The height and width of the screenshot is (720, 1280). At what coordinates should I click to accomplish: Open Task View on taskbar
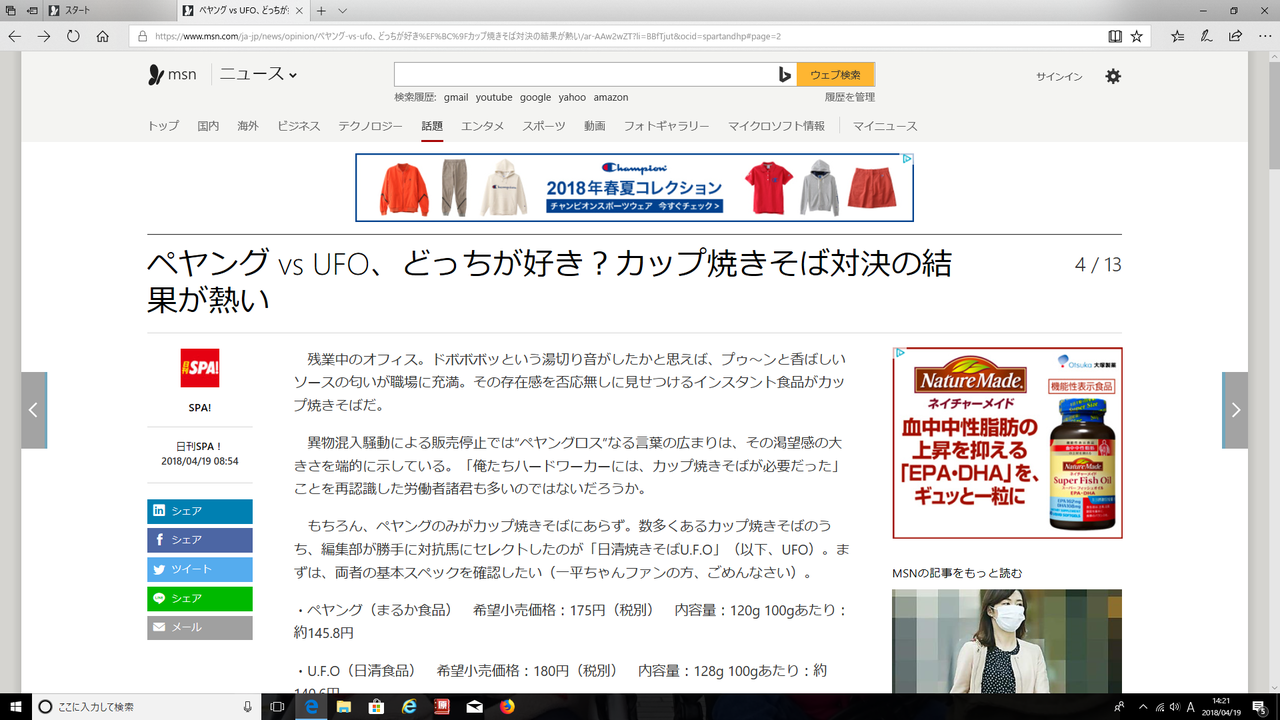click(x=278, y=707)
